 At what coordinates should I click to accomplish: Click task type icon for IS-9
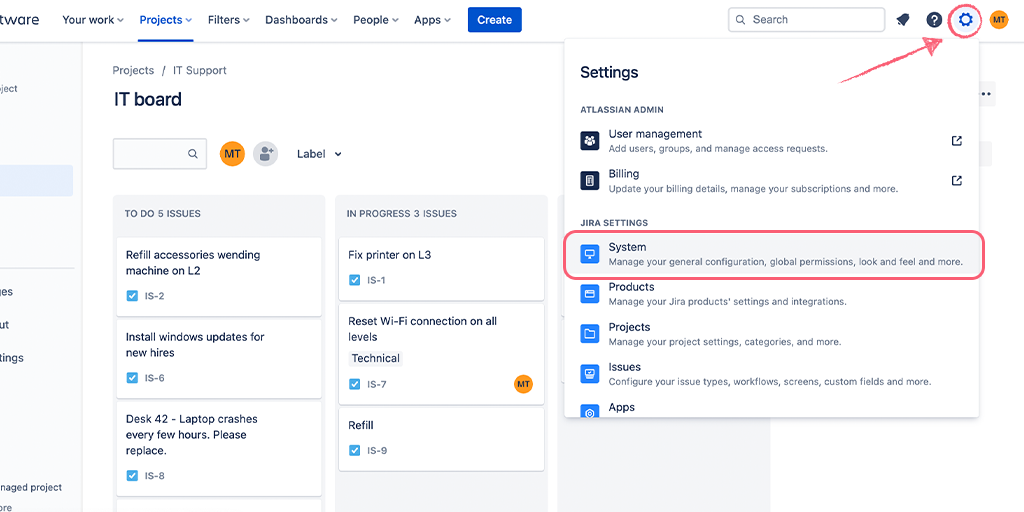[355, 450]
